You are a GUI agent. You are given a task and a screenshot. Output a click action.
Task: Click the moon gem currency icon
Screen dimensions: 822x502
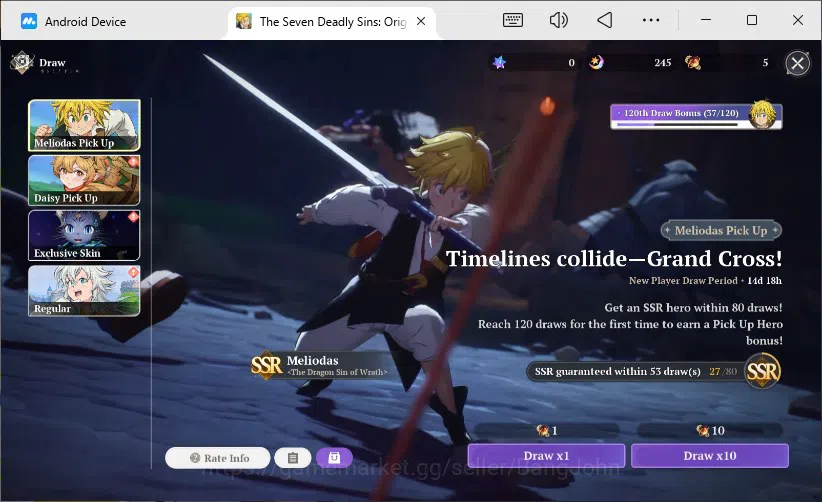click(596, 63)
